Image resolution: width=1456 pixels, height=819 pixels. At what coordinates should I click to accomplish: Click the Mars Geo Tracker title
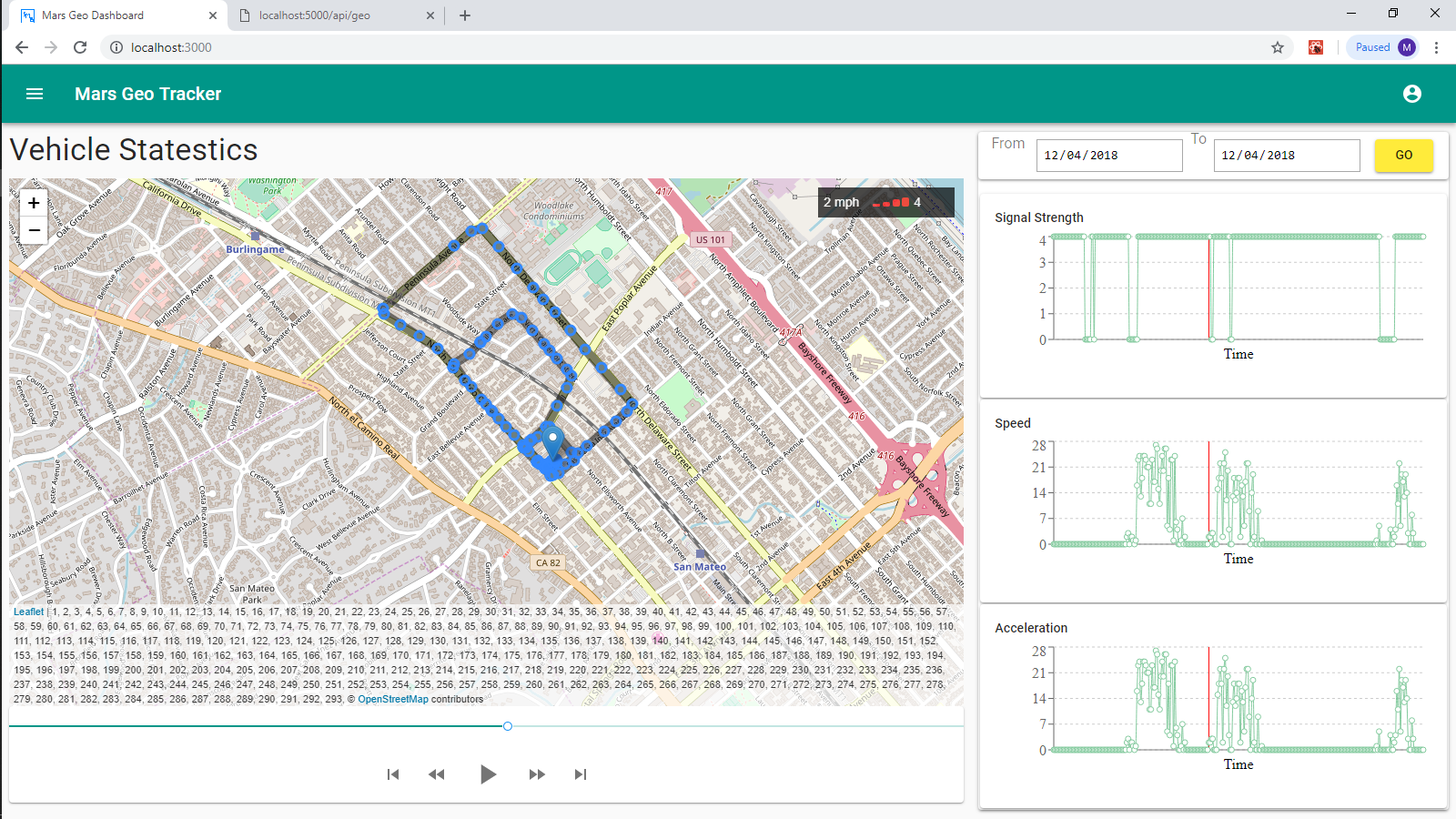(x=148, y=94)
